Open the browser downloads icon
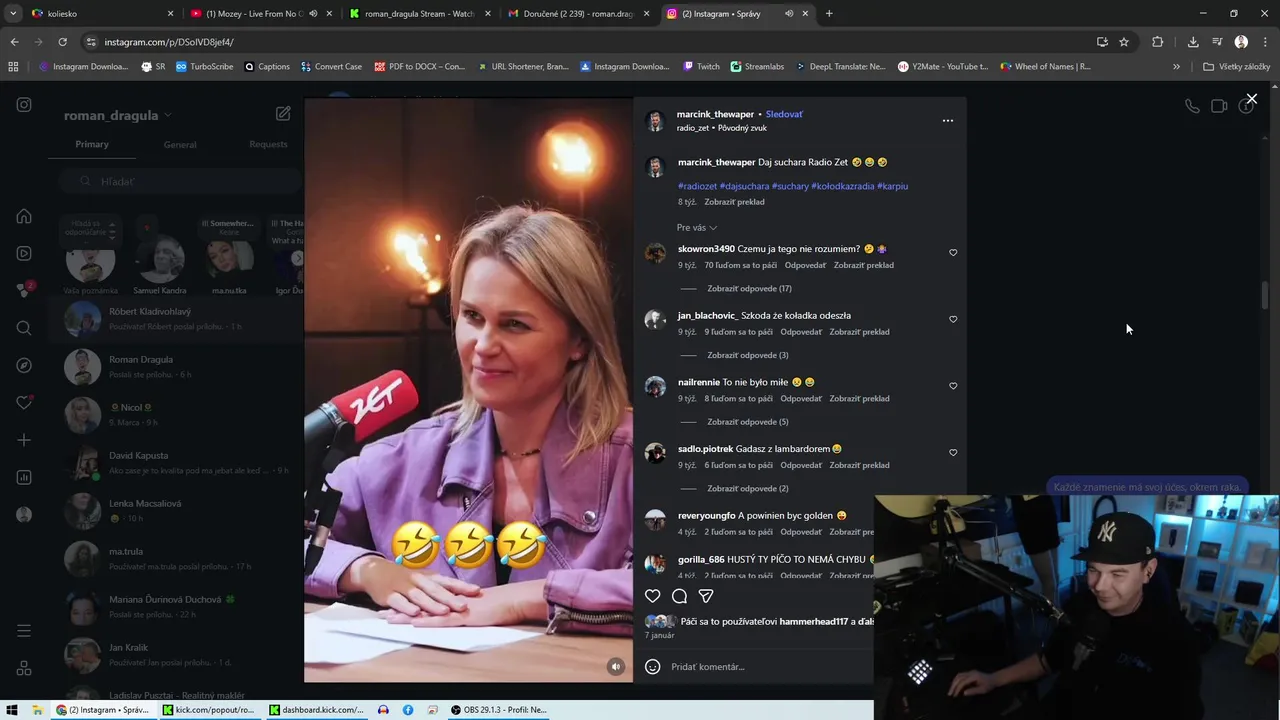The width and height of the screenshot is (1280, 720). (1193, 42)
